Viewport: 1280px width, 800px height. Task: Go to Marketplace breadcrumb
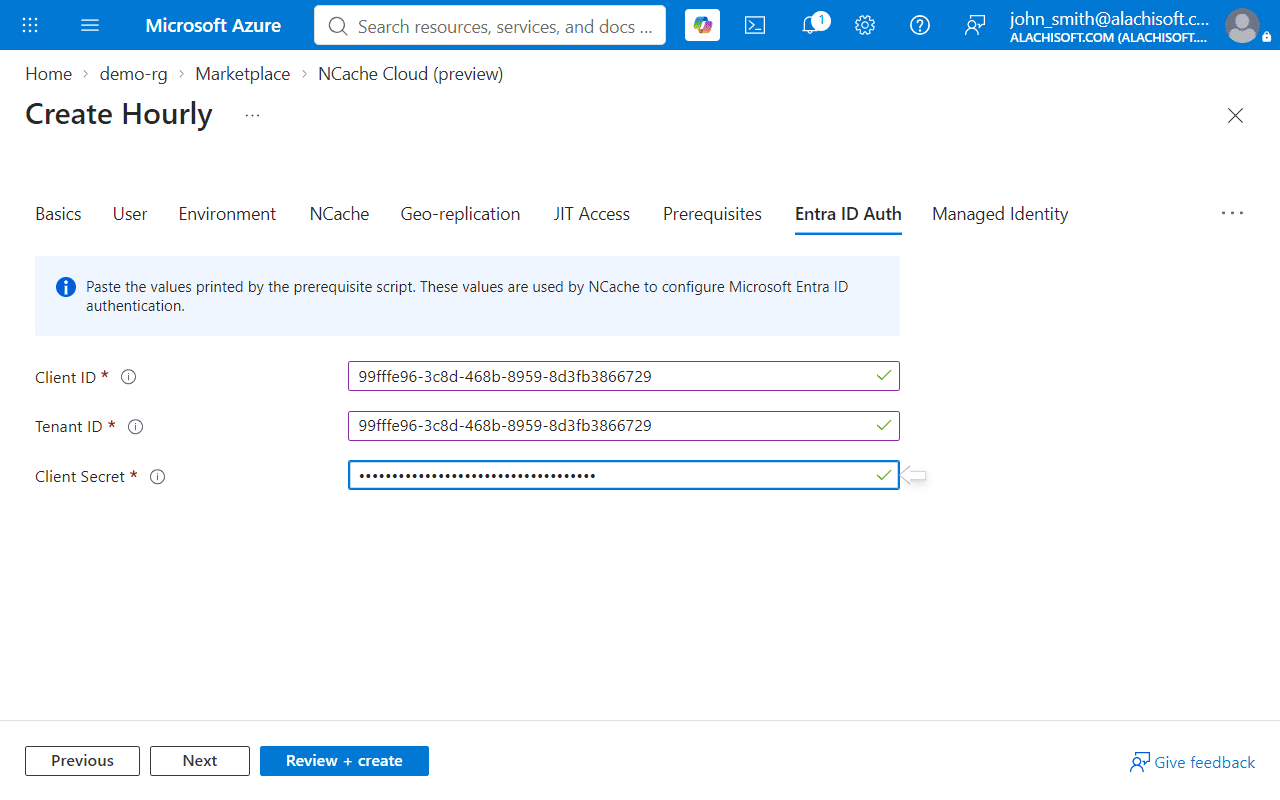(242, 74)
